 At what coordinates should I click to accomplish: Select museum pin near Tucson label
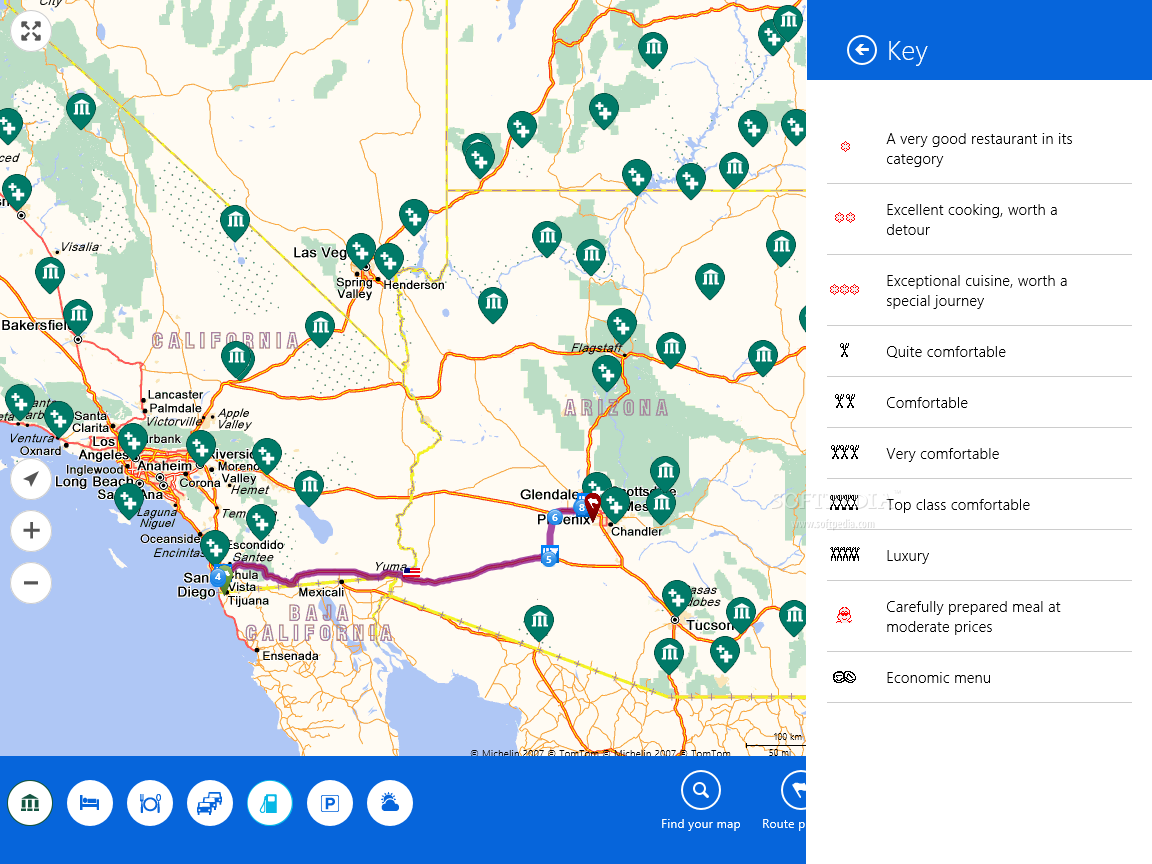click(x=741, y=613)
